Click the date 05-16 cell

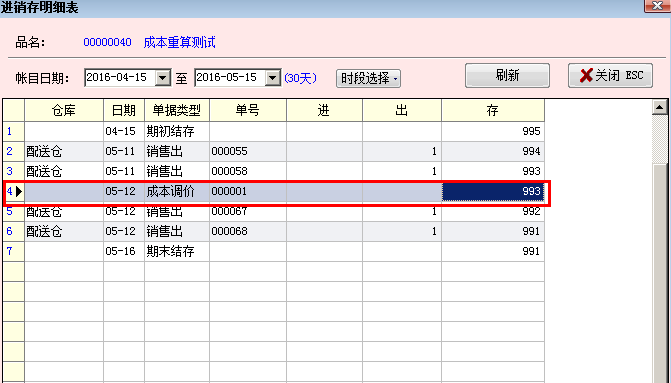[x=124, y=251]
